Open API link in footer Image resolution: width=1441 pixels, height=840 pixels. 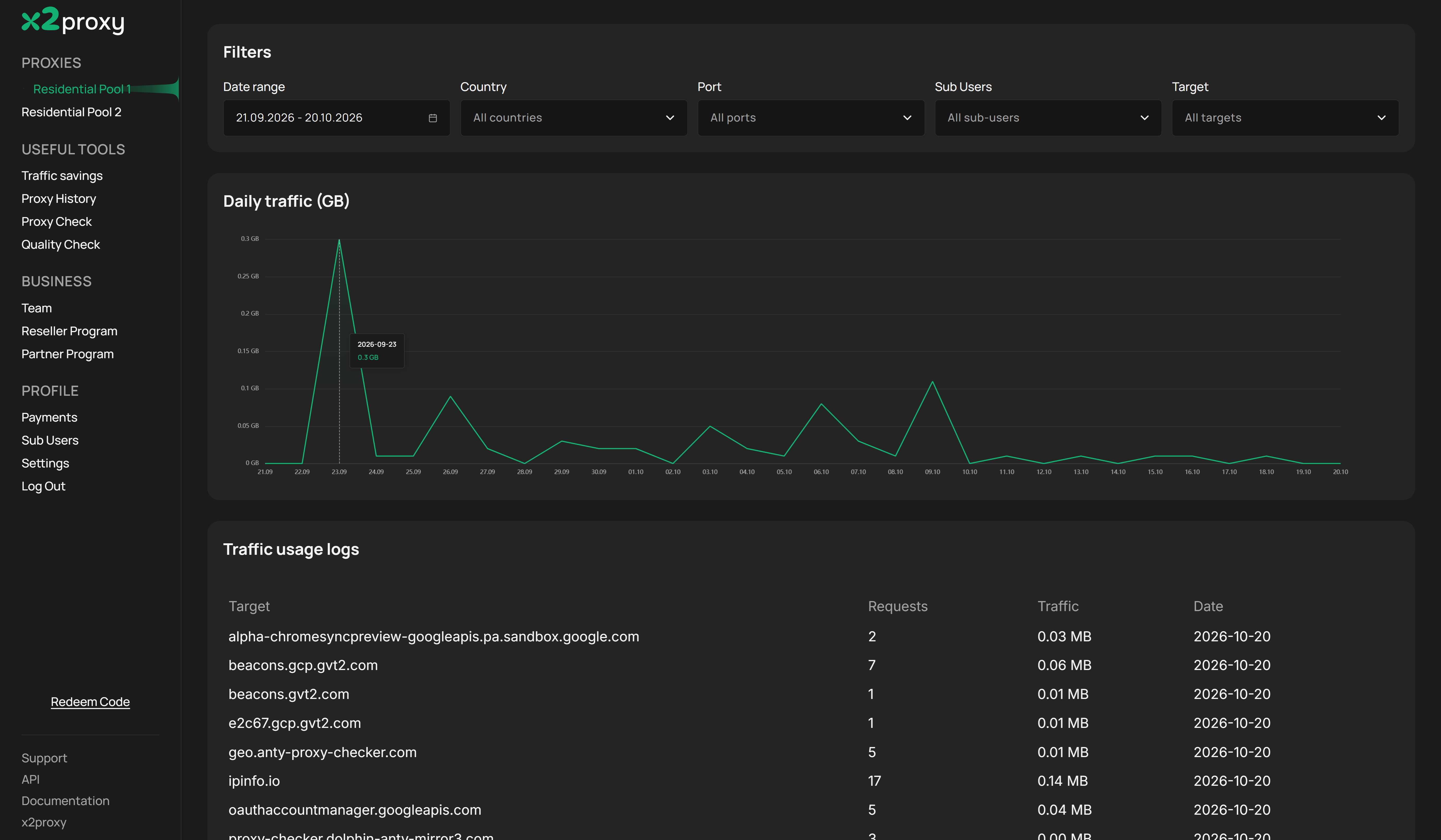point(30,780)
